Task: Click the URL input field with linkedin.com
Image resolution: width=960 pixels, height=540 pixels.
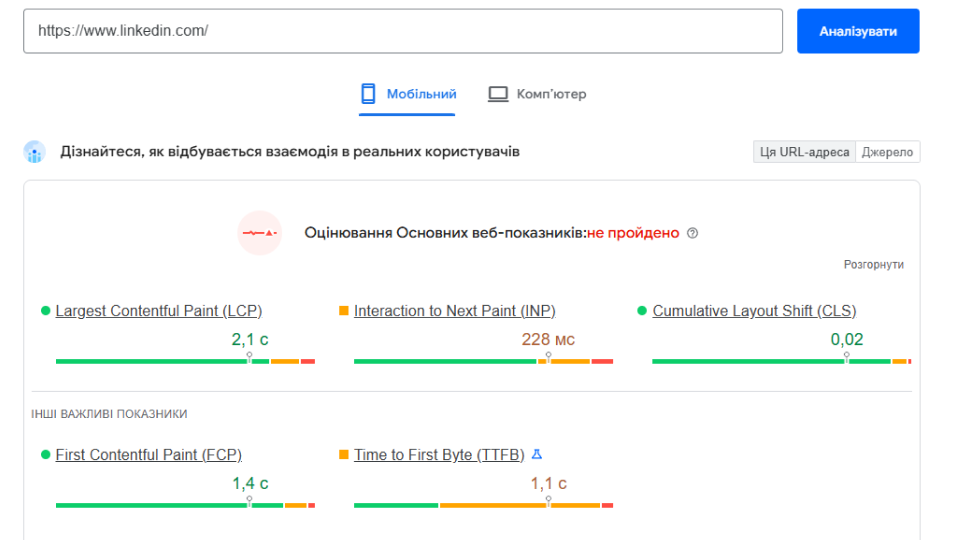Action: coord(403,31)
